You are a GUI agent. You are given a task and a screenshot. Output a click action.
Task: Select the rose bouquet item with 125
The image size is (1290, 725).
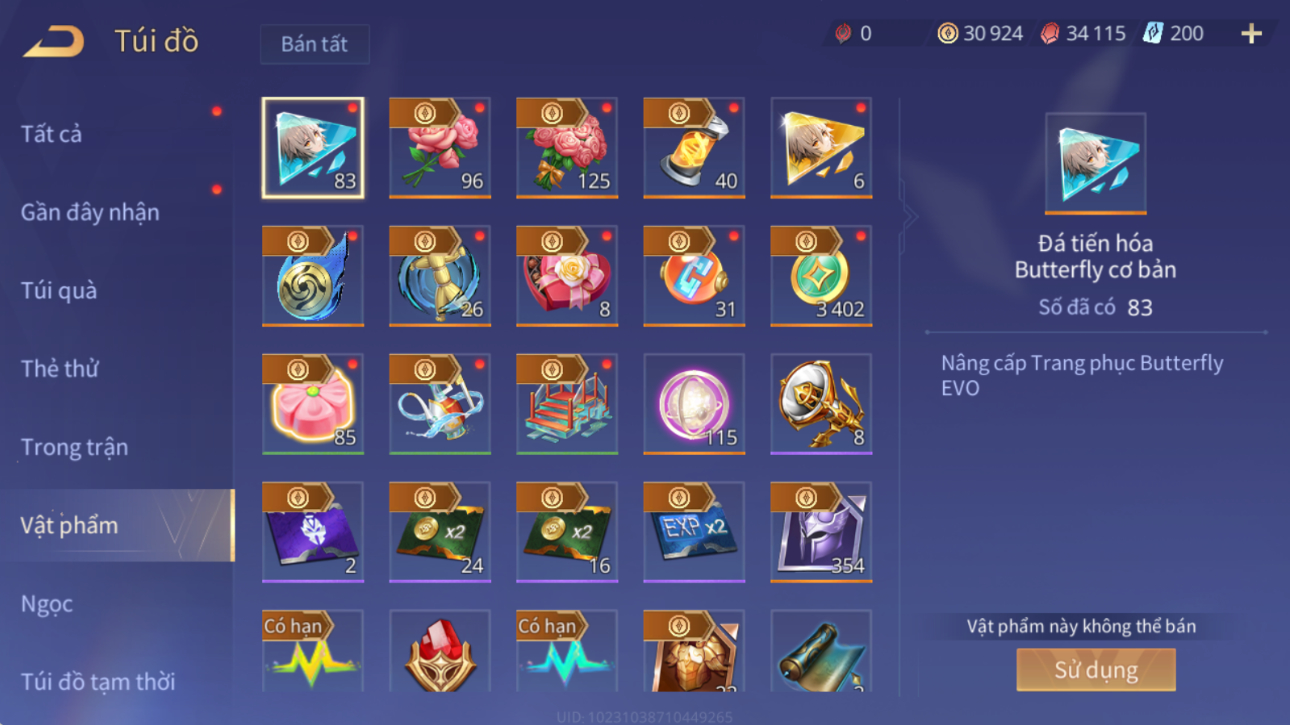click(567, 148)
